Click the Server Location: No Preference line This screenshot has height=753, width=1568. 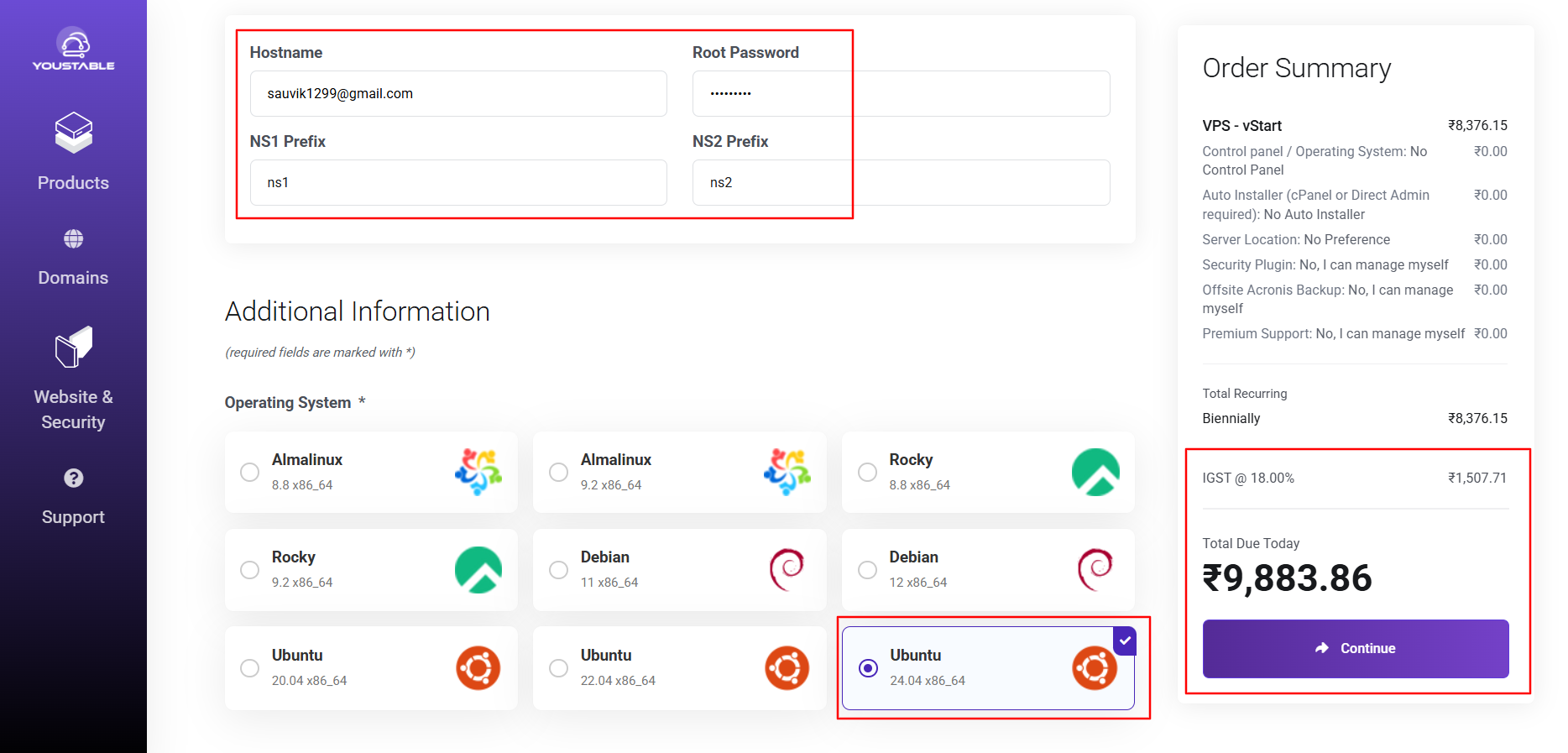tap(1296, 239)
